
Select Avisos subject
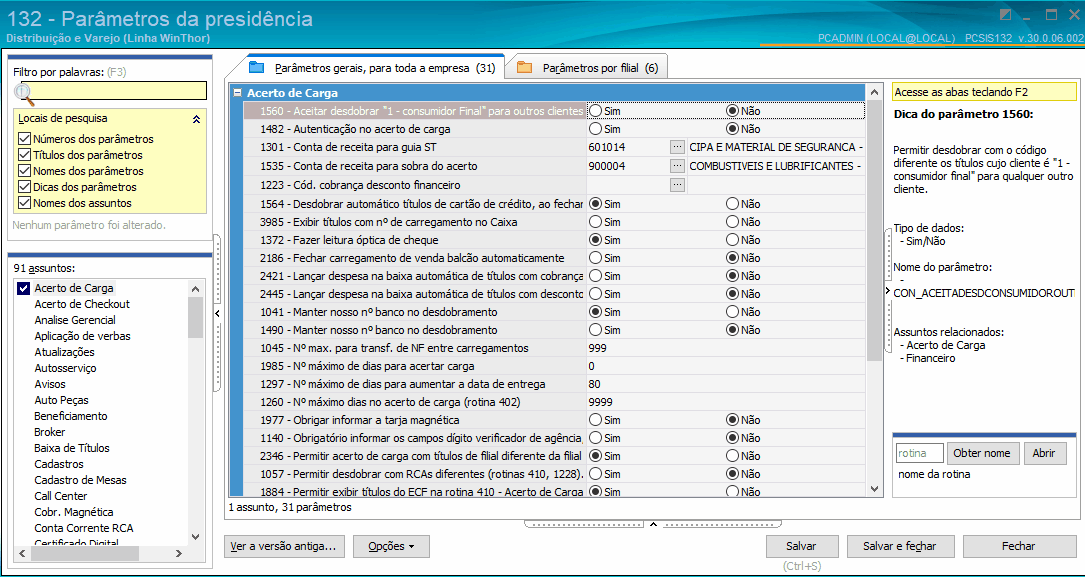click(50, 384)
